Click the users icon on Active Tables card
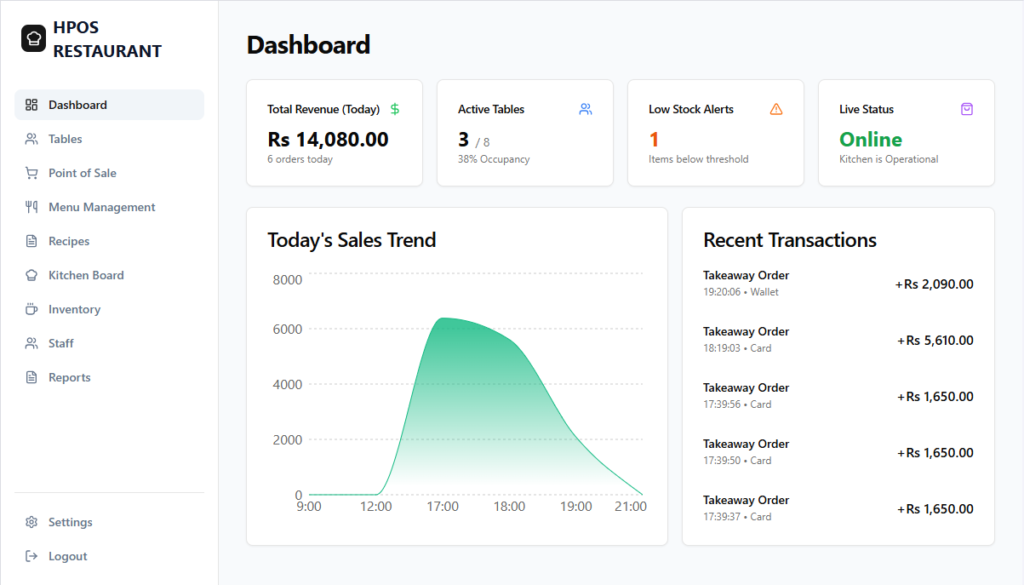 584,109
